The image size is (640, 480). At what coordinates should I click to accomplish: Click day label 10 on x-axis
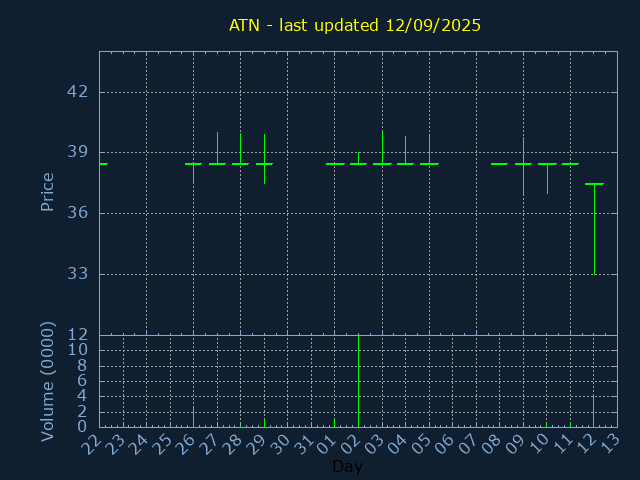pos(539,444)
